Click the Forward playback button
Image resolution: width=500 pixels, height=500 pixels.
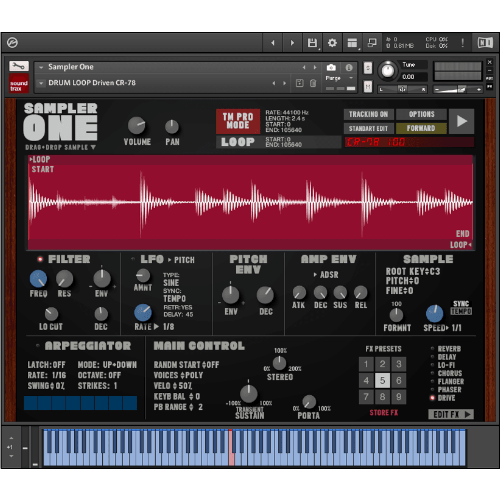(422, 128)
